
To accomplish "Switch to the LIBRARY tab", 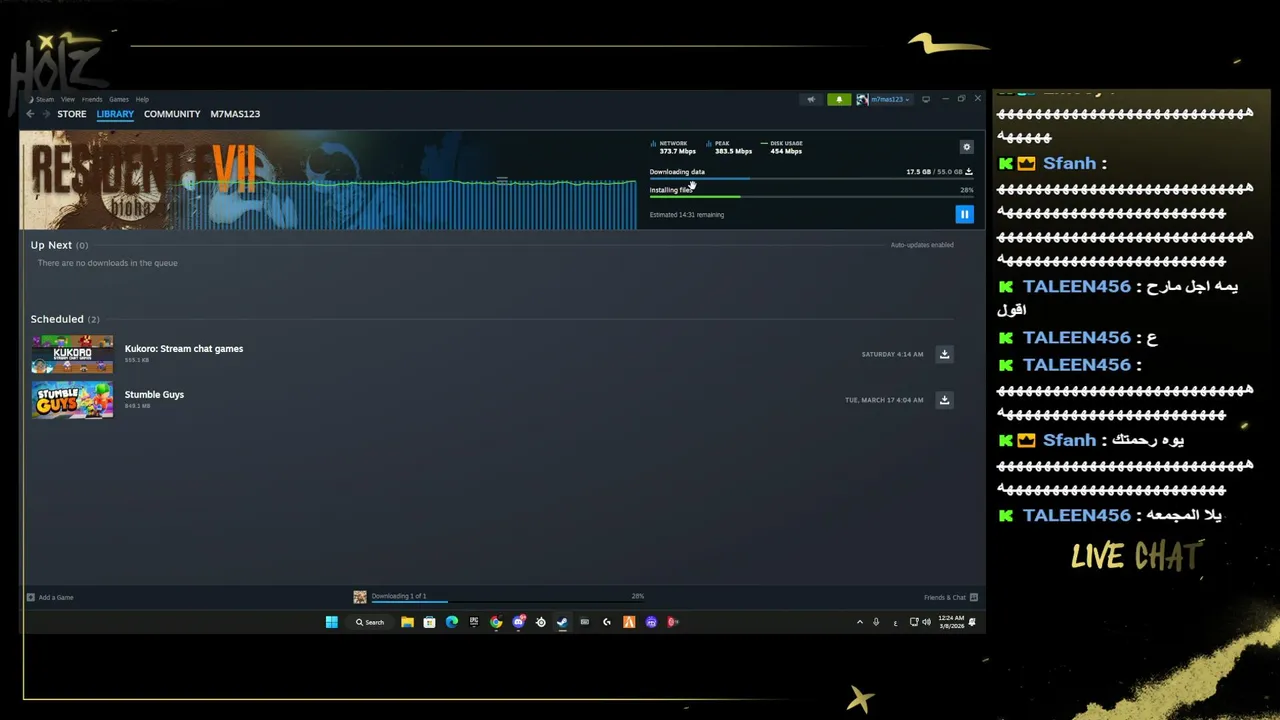I will click(115, 114).
